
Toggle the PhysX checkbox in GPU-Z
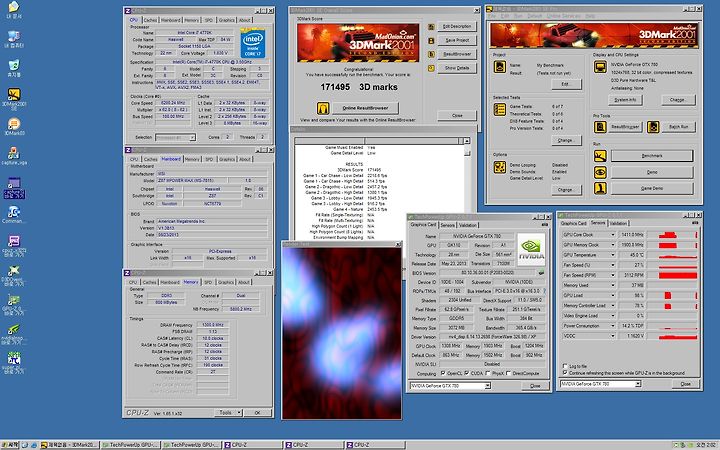pos(488,373)
